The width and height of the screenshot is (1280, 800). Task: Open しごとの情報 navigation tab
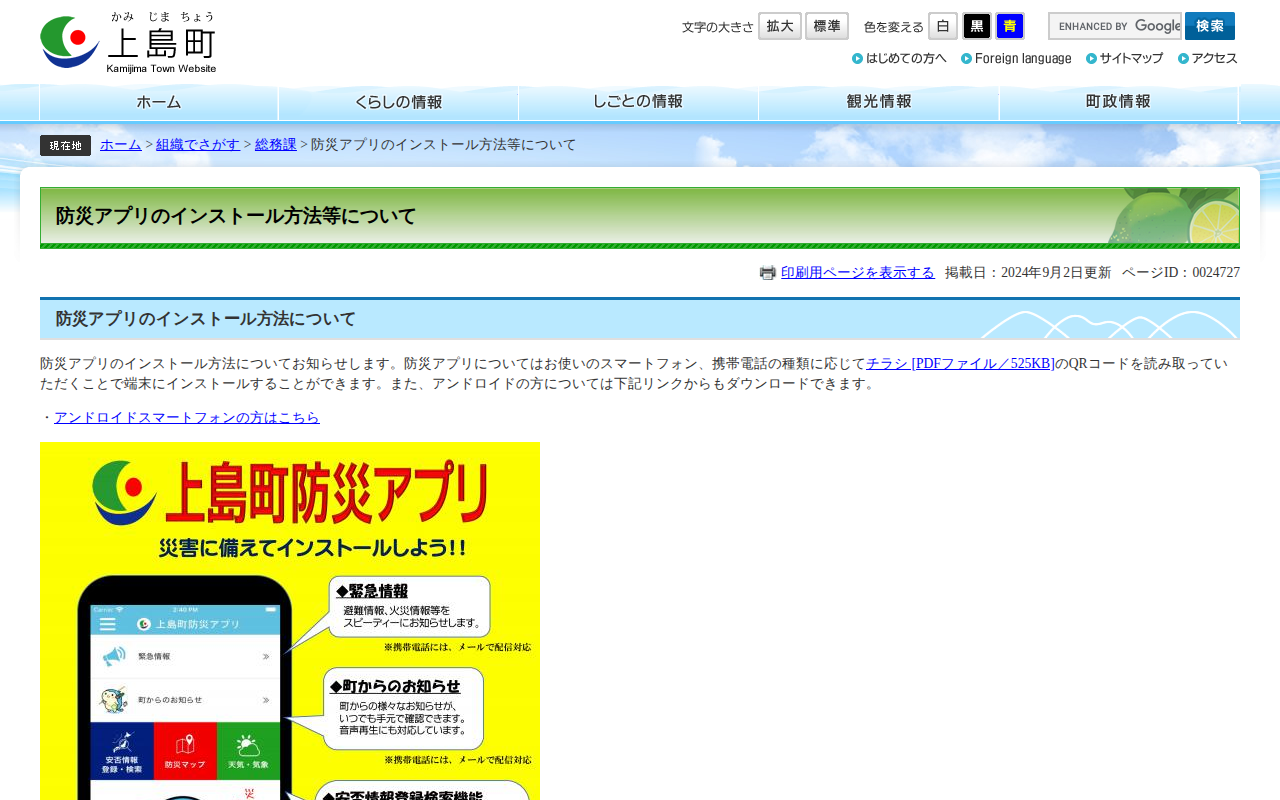click(x=639, y=103)
